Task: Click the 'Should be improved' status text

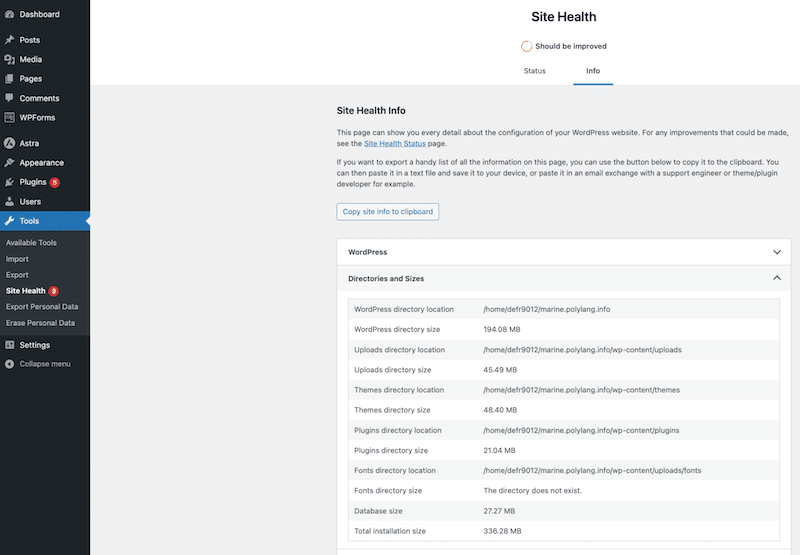Action: pos(571,46)
